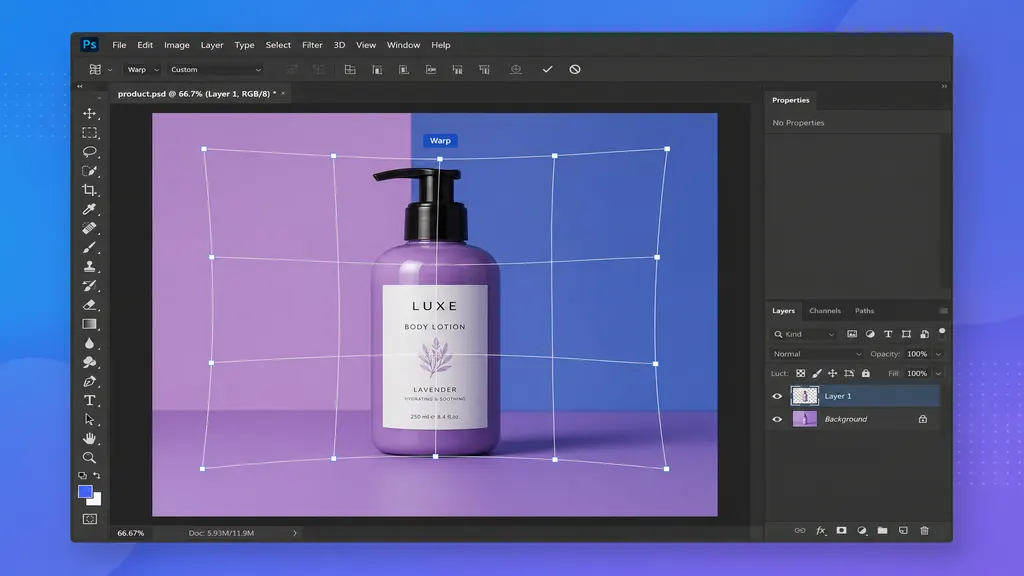This screenshot has height=576, width=1024.
Task: Switch to the Paths tab
Action: click(x=864, y=311)
